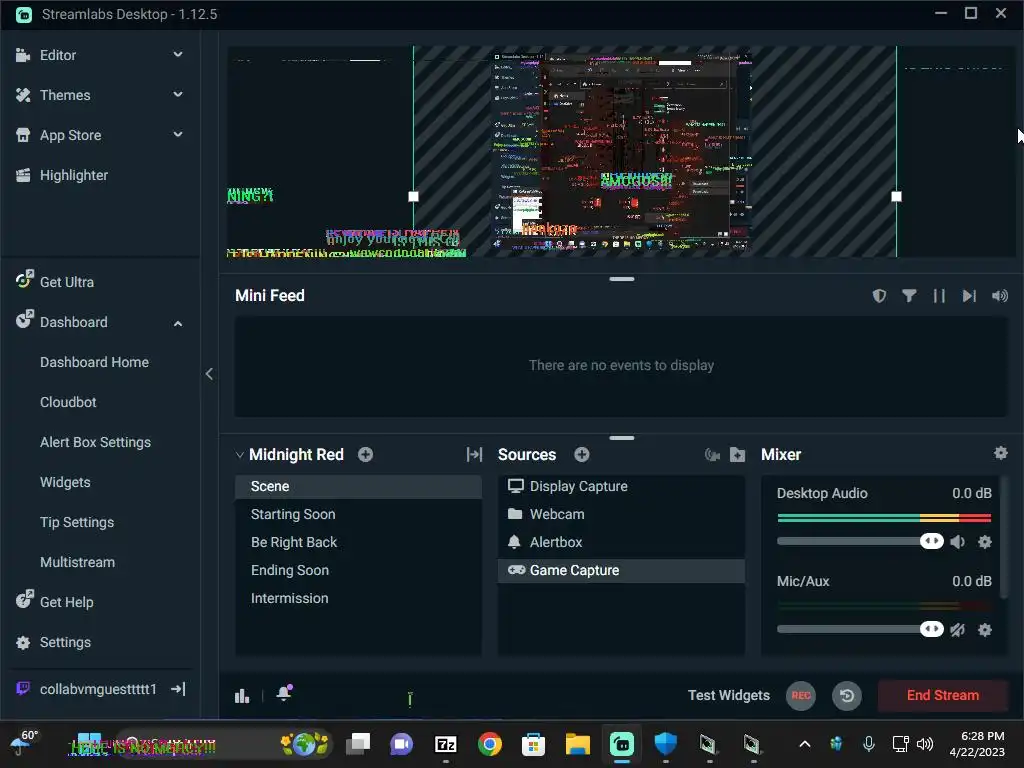Viewport: 1024px width, 768px height.
Task: Select the Display Capture source
Action: coord(621,487)
